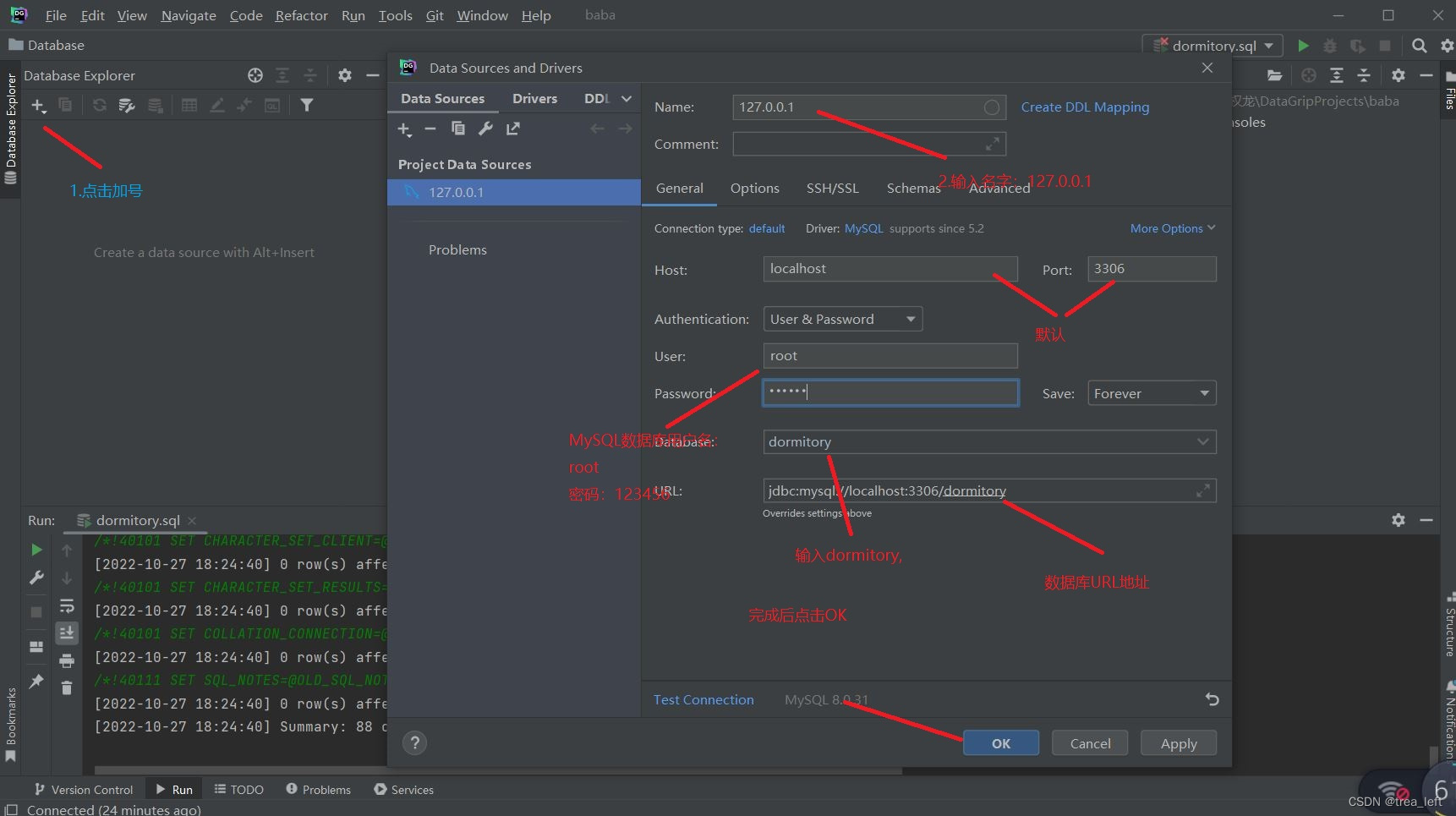Image resolution: width=1456 pixels, height=816 pixels.
Task: Close the dormitory.sql Run tab
Action: click(192, 520)
